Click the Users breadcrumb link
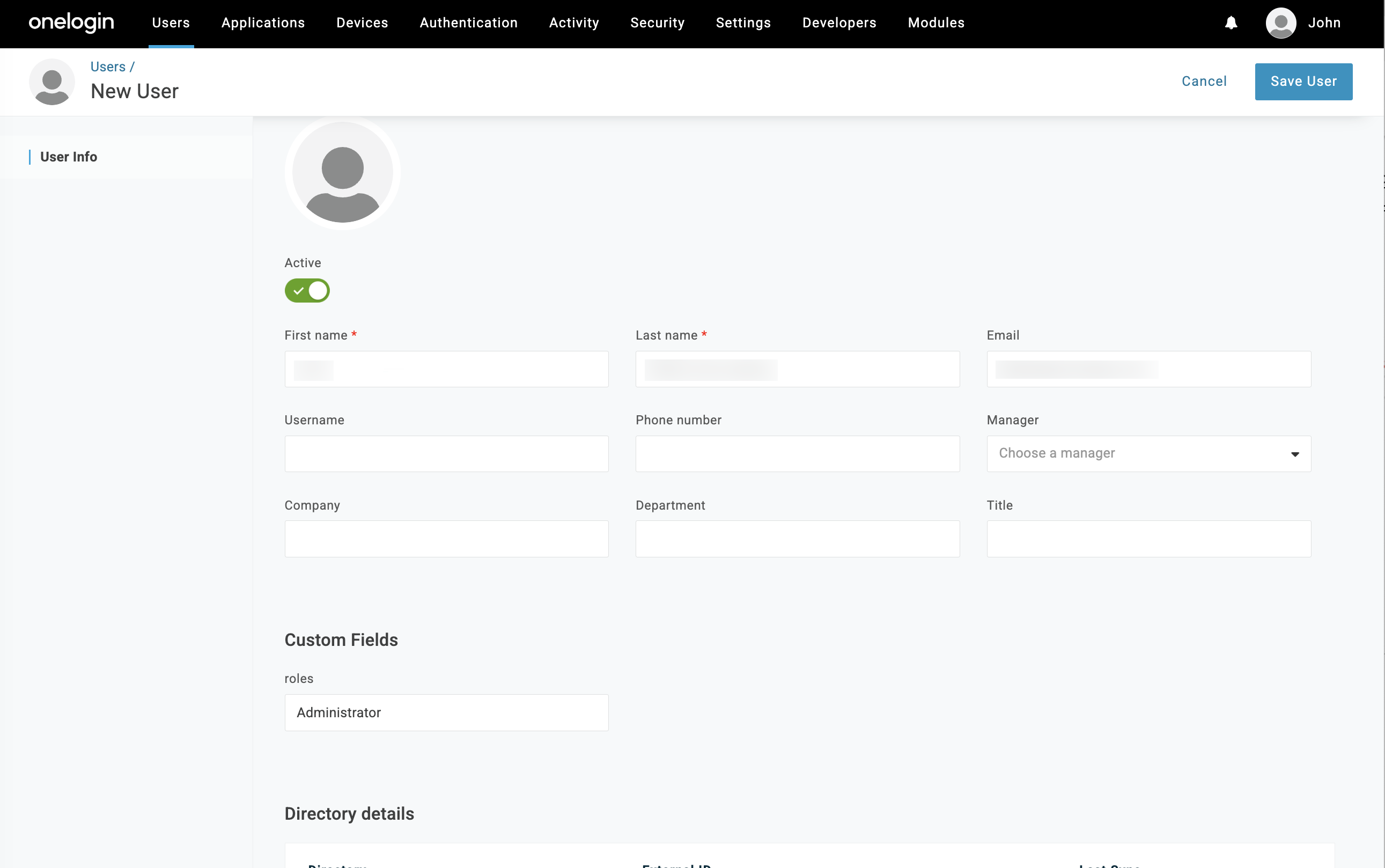 pos(108,67)
